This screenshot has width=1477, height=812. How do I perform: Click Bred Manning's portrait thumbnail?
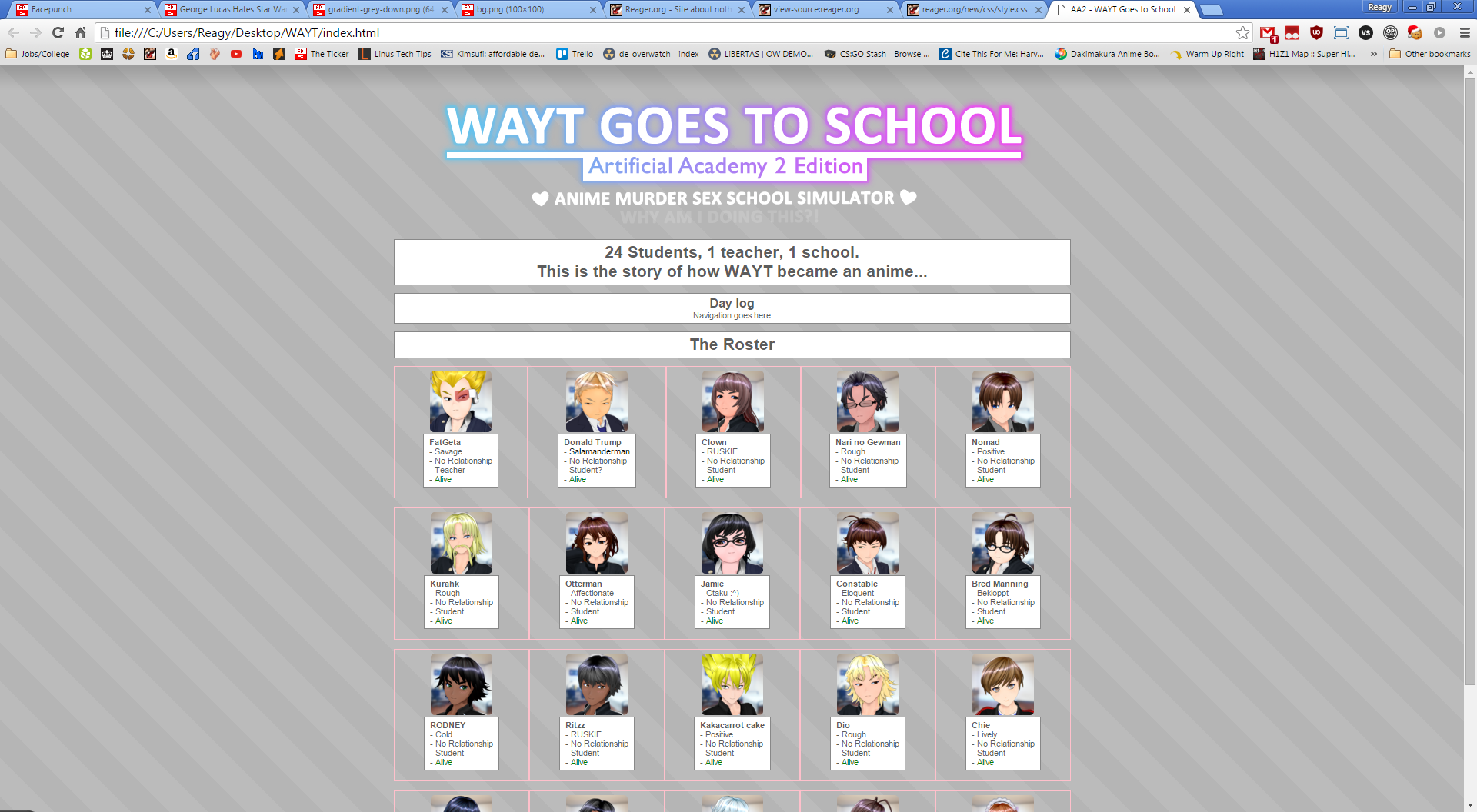coord(1003,543)
